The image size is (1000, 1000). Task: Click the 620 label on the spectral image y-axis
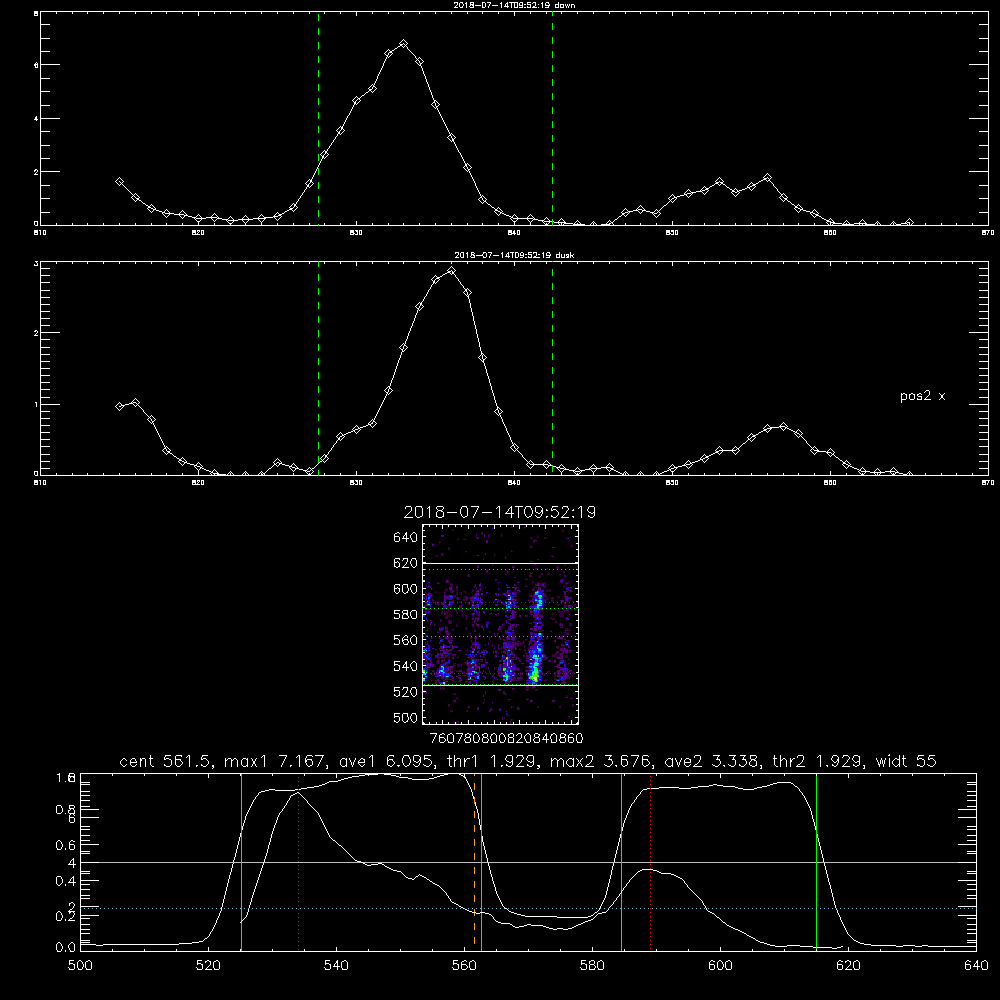pyautogui.click(x=406, y=563)
